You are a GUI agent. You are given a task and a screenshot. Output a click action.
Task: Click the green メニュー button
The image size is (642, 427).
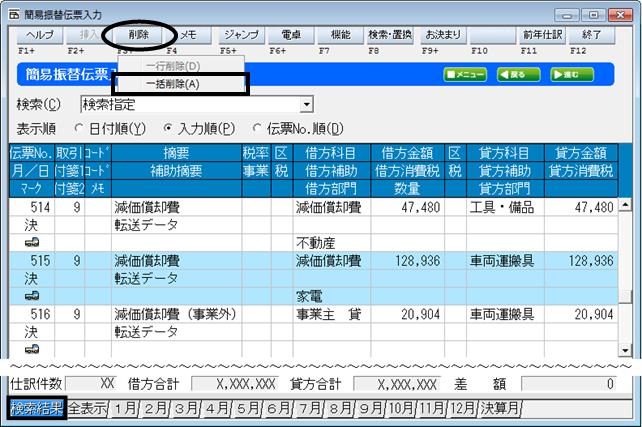pyautogui.click(x=465, y=75)
